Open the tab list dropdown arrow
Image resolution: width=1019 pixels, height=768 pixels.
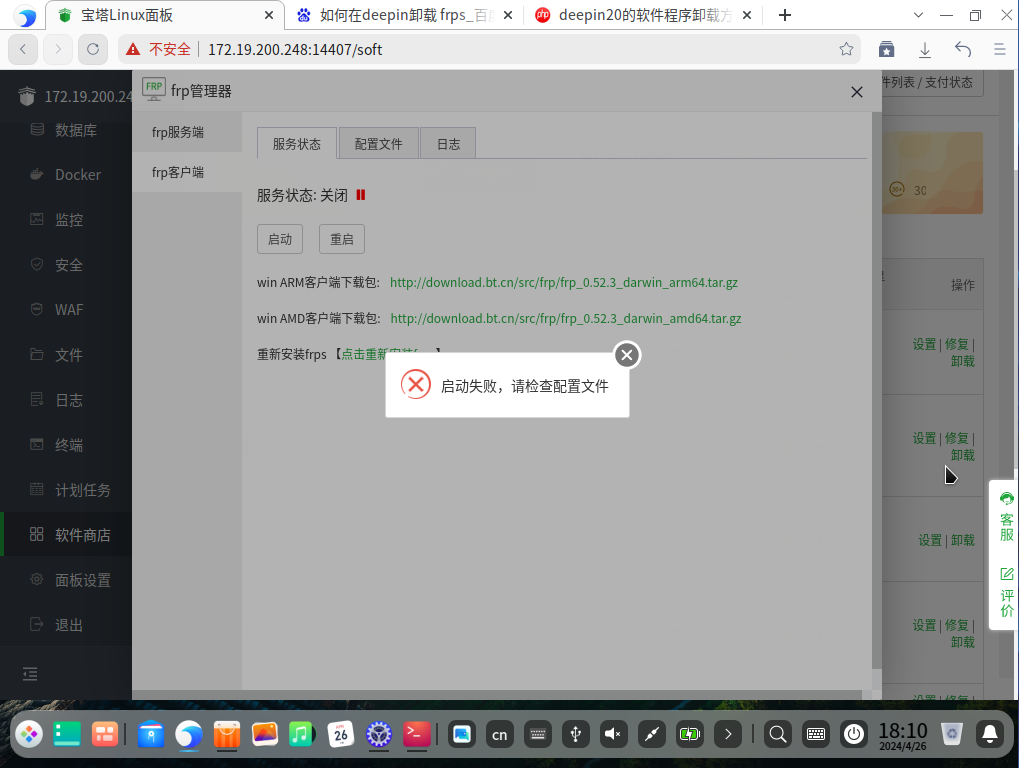pyautogui.click(x=918, y=15)
